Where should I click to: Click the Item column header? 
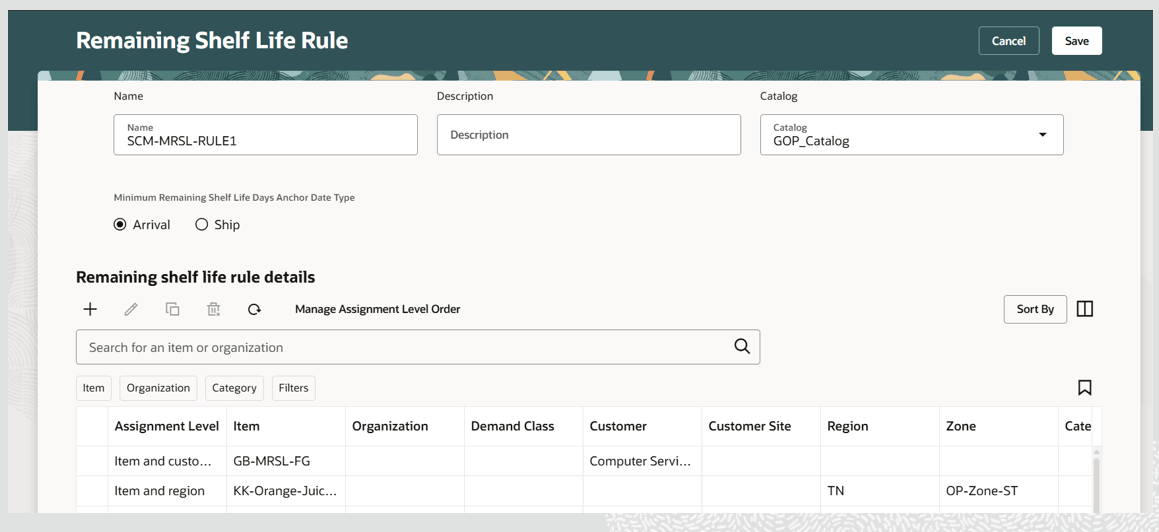pyautogui.click(x=286, y=426)
